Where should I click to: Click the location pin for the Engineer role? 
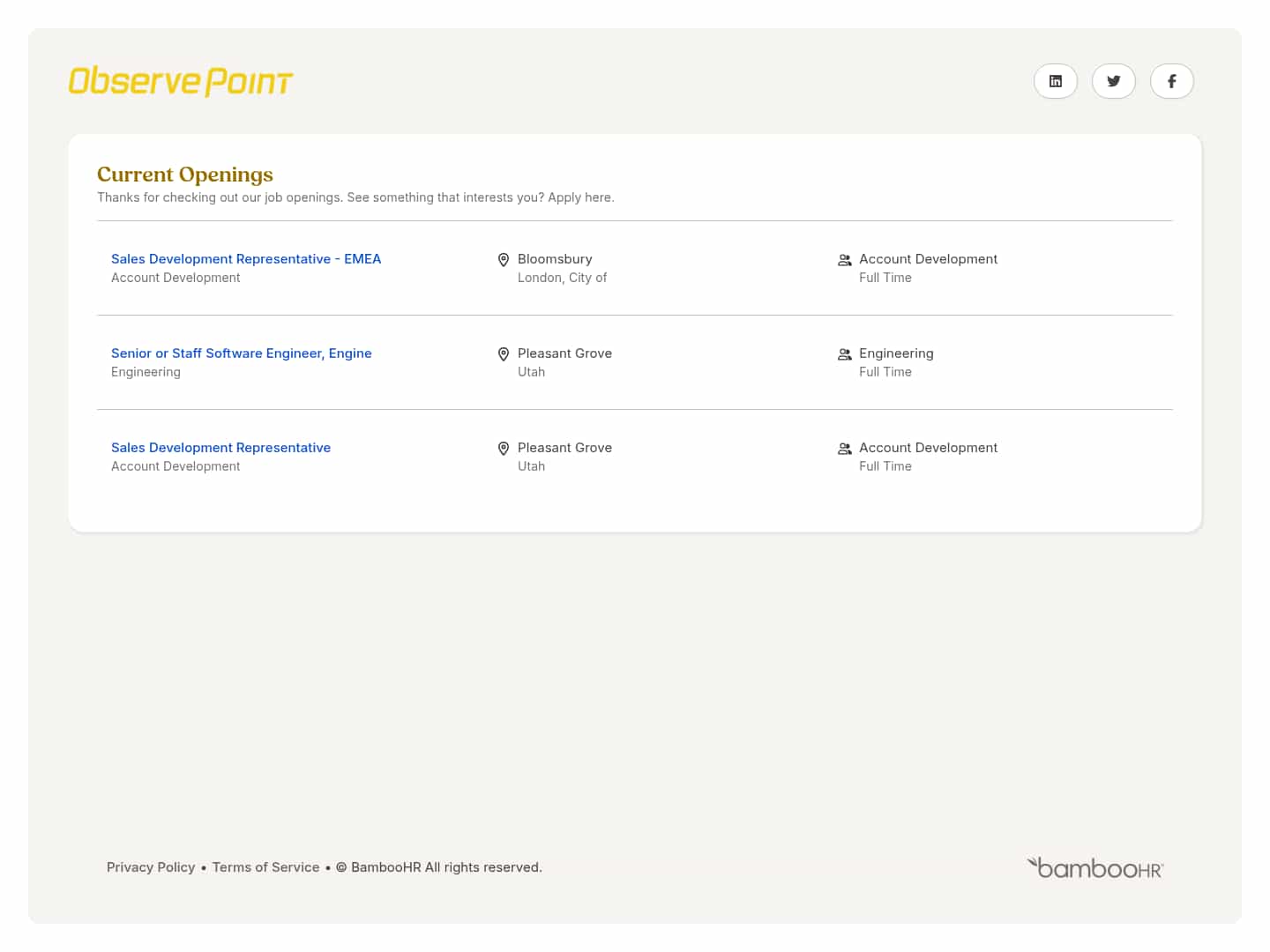(504, 353)
